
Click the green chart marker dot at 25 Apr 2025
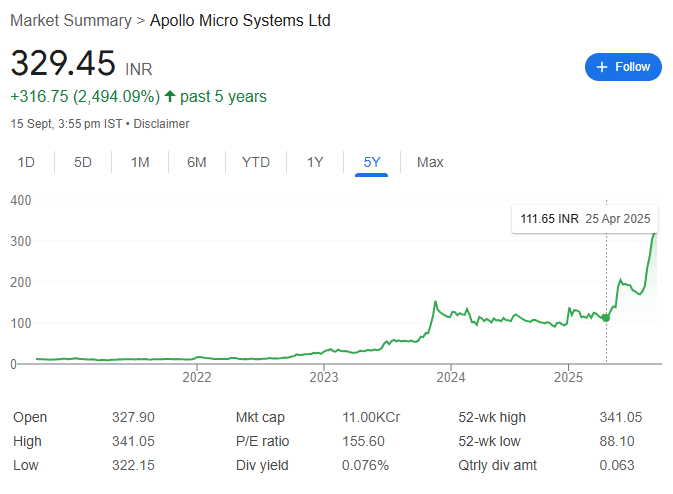pyautogui.click(x=606, y=318)
